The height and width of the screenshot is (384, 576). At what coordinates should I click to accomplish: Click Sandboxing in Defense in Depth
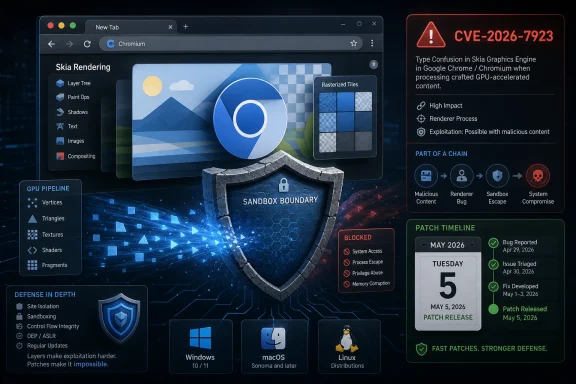point(36,316)
